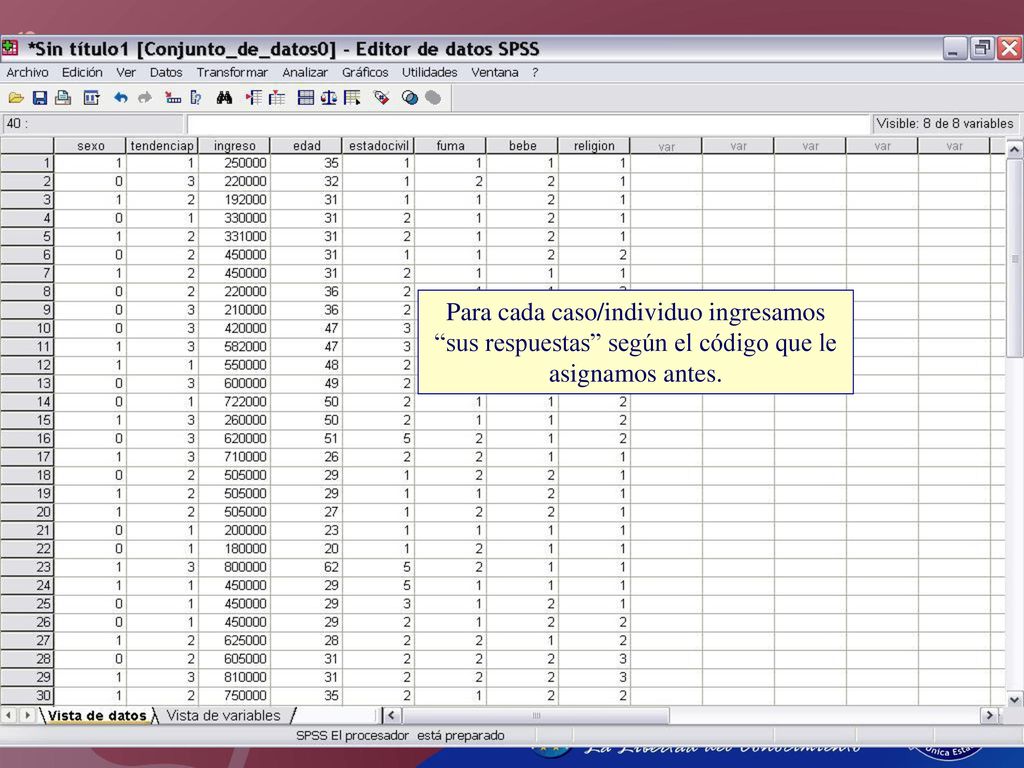This screenshot has width=1024, height=768.
Task: Select the fuma column header
Action: coord(451,146)
